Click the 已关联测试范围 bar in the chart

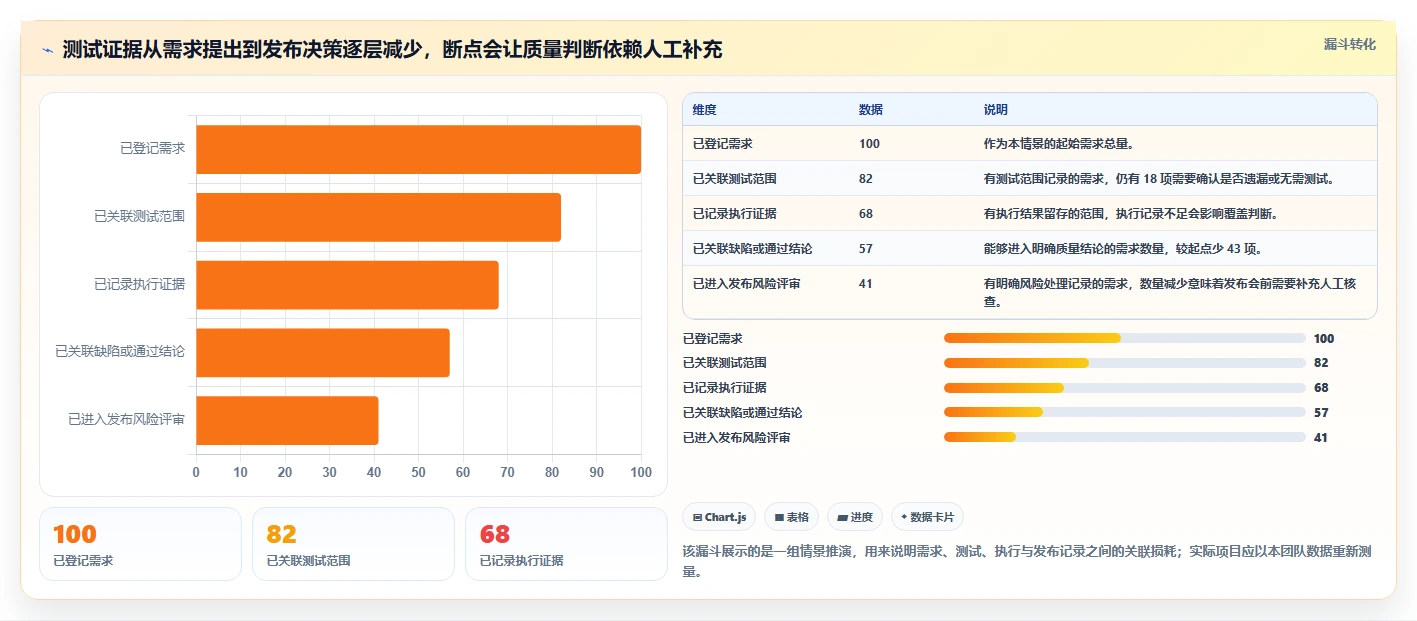[378, 217]
